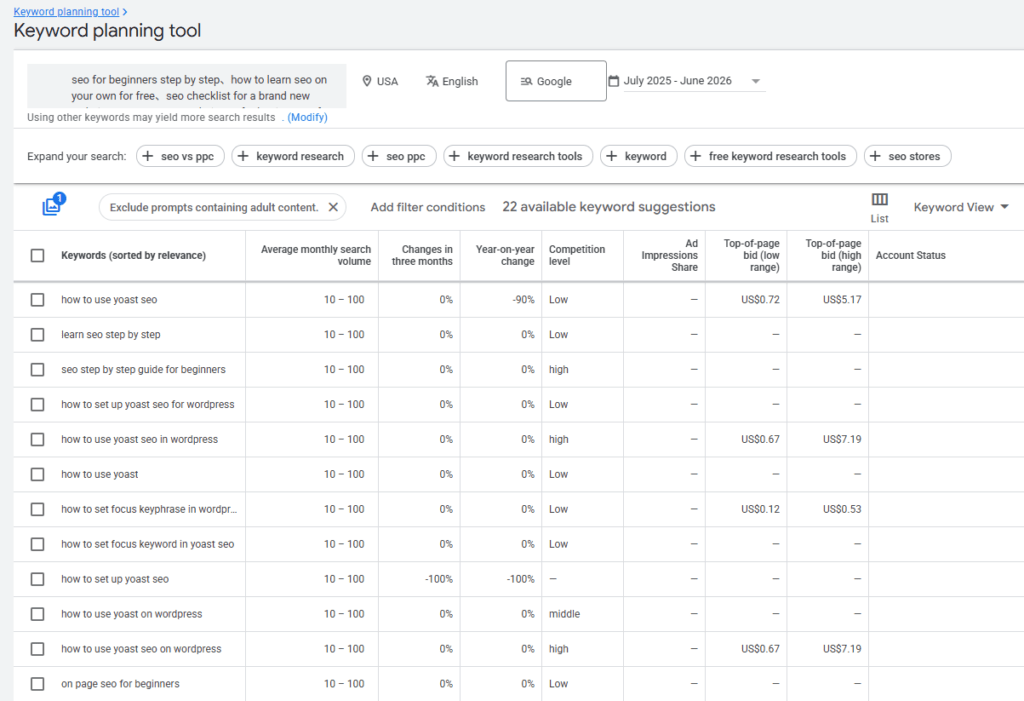This screenshot has width=1024, height=701.
Task: Check the 'learn seo step by step' row
Action: coord(38,334)
